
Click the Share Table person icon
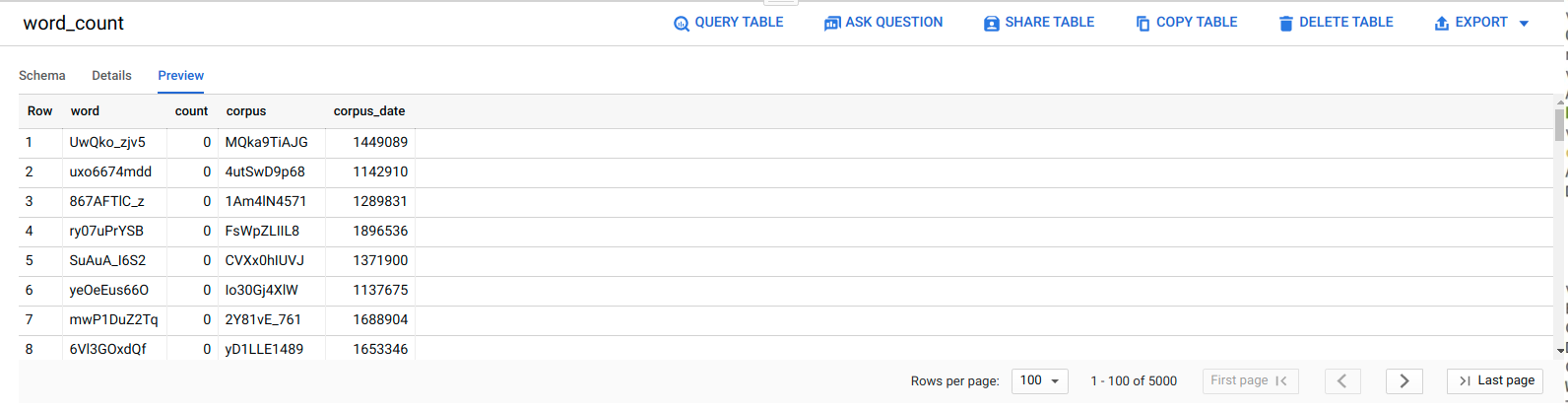pyautogui.click(x=991, y=24)
